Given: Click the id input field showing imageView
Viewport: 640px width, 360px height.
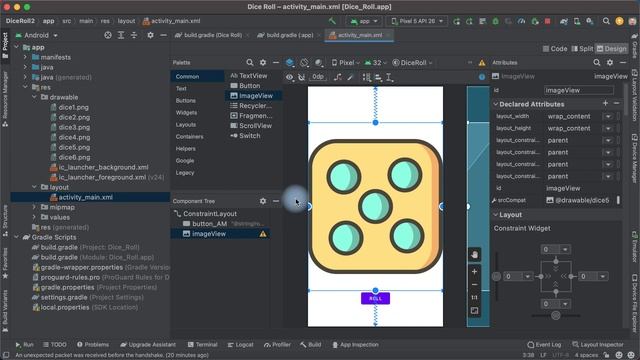Looking at the screenshot, I should (x=579, y=90).
